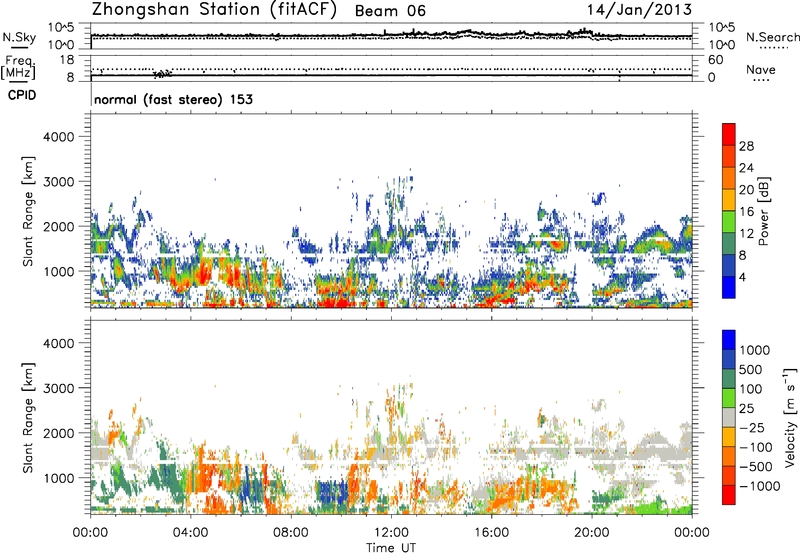Click the 20:00 time tick label

(x=592, y=533)
